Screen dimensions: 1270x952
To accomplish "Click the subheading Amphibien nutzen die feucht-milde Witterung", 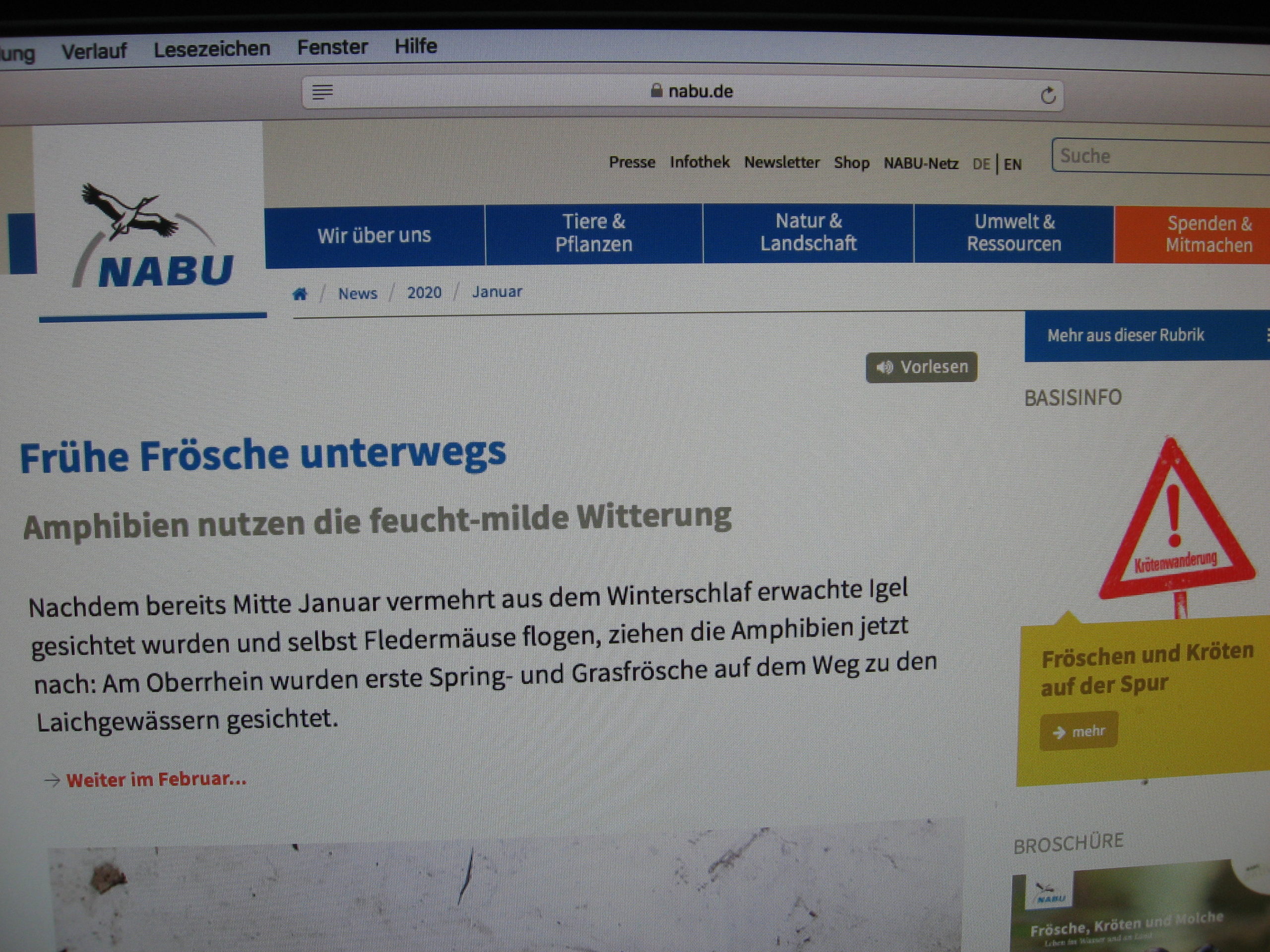I will (377, 522).
